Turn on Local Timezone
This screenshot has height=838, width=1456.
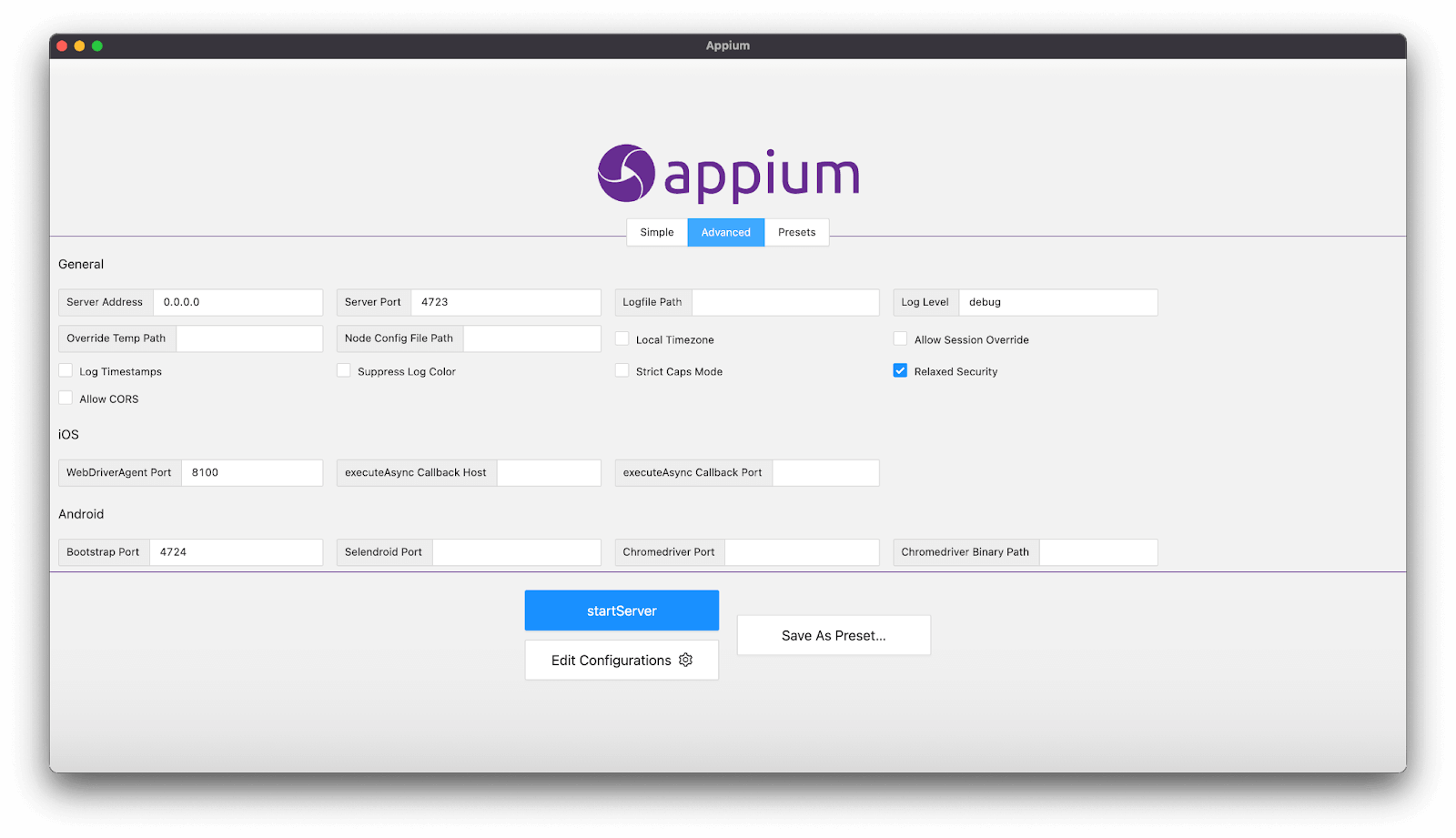pos(622,338)
